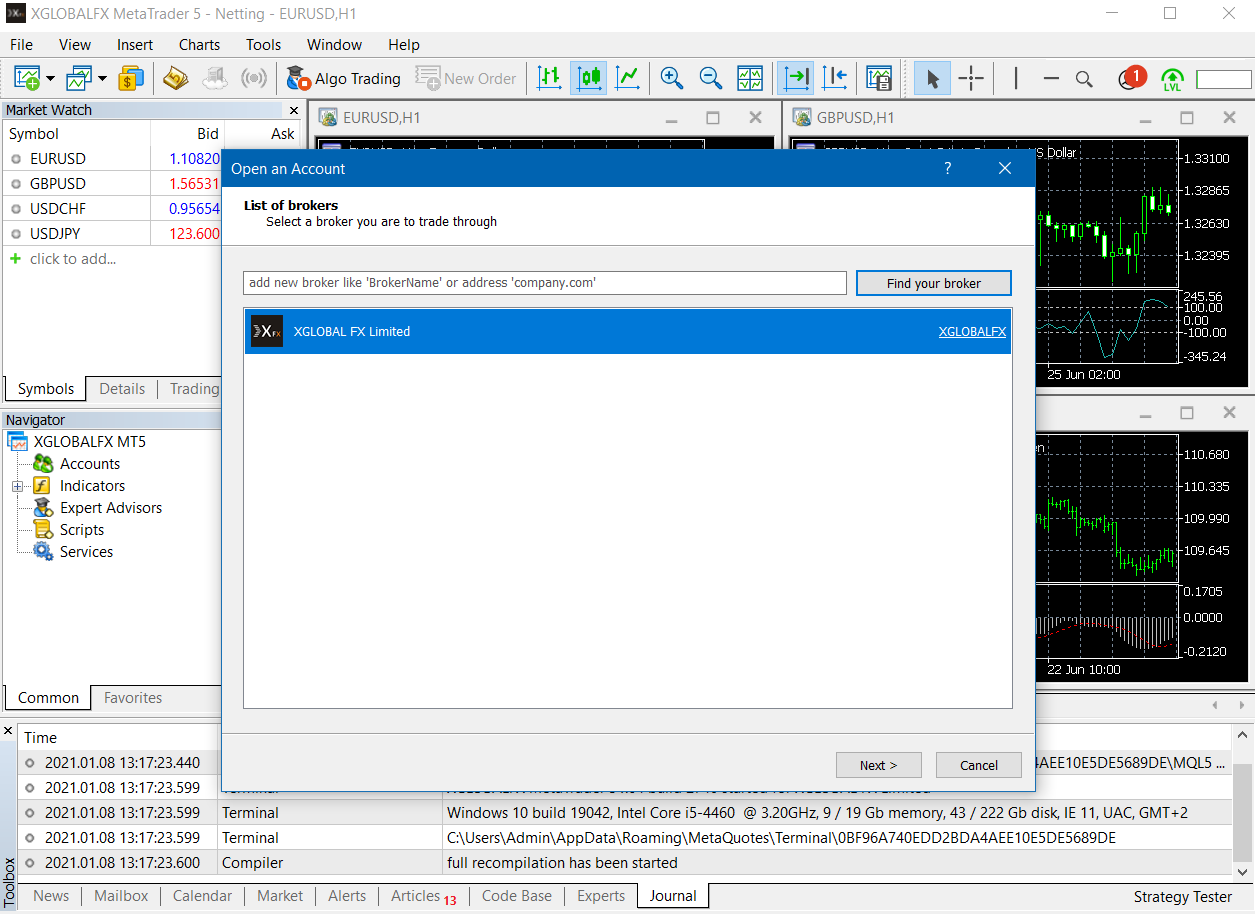Click the search magnifier icon

(1084, 79)
